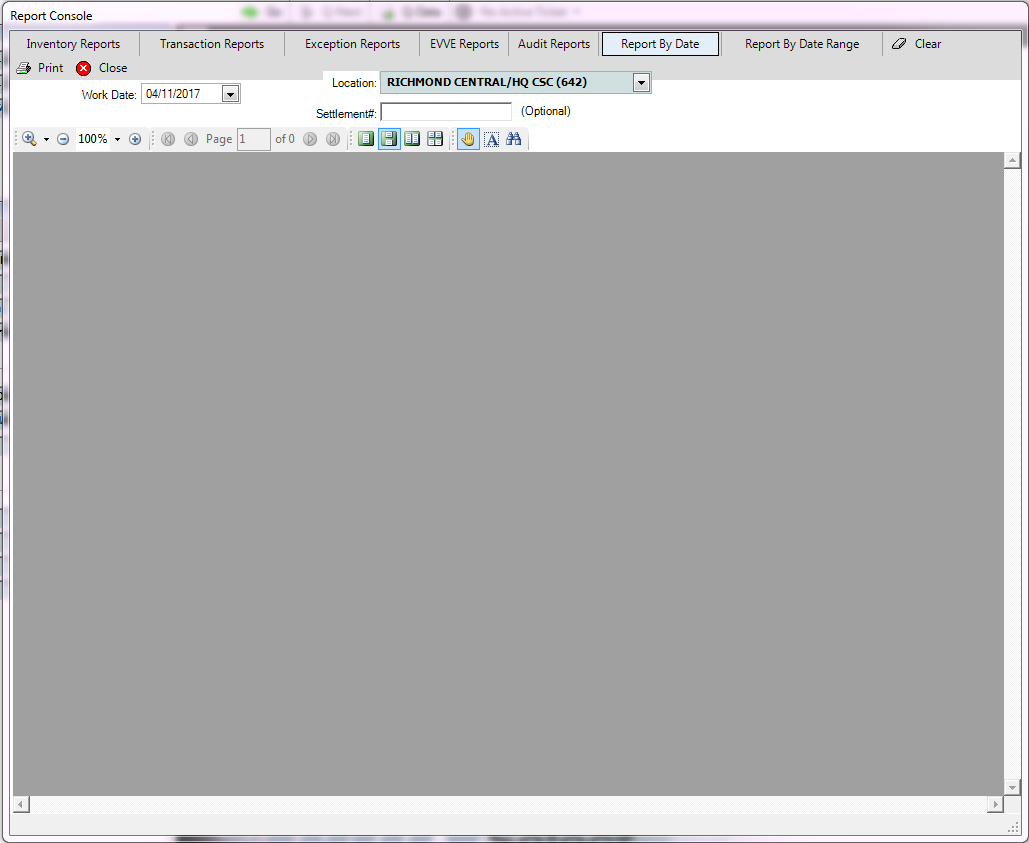Enable facing pages view mode
Screen dimensions: 1029x843
click(412, 138)
